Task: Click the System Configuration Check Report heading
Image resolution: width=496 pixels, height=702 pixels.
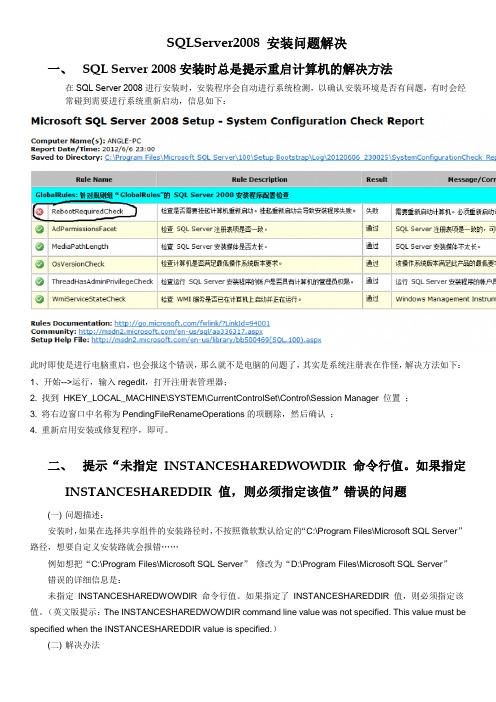Action: [227, 121]
